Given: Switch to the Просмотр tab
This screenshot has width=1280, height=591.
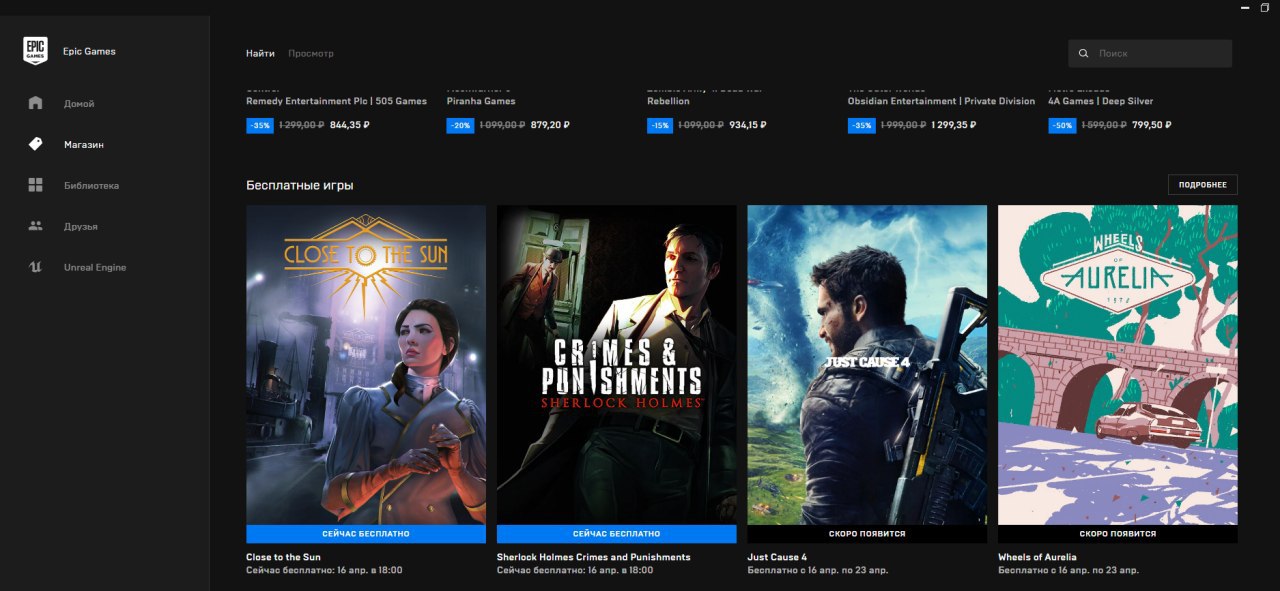Looking at the screenshot, I should coord(311,53).
